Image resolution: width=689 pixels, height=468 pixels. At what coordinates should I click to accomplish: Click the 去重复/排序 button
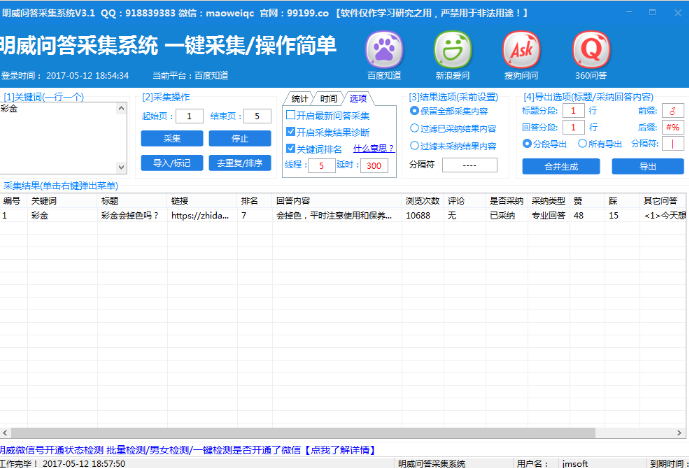pyautogui.click(x=240, y=163)
